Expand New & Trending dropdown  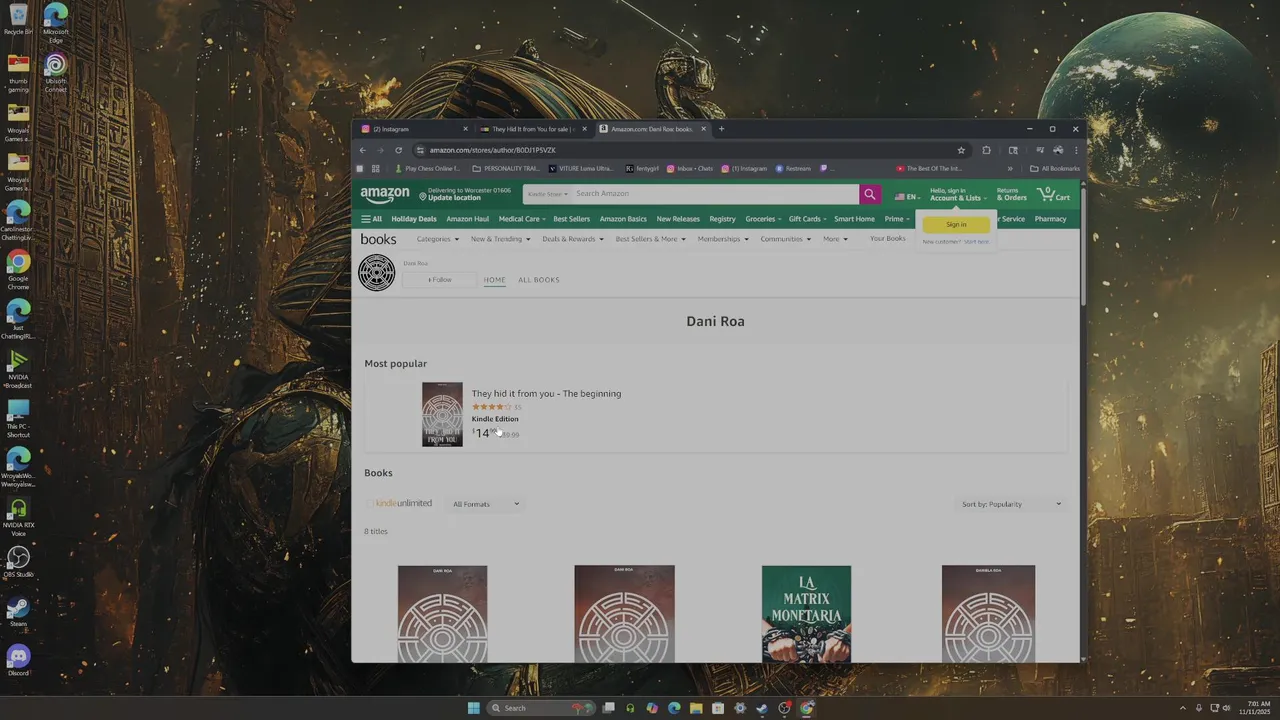501,239
